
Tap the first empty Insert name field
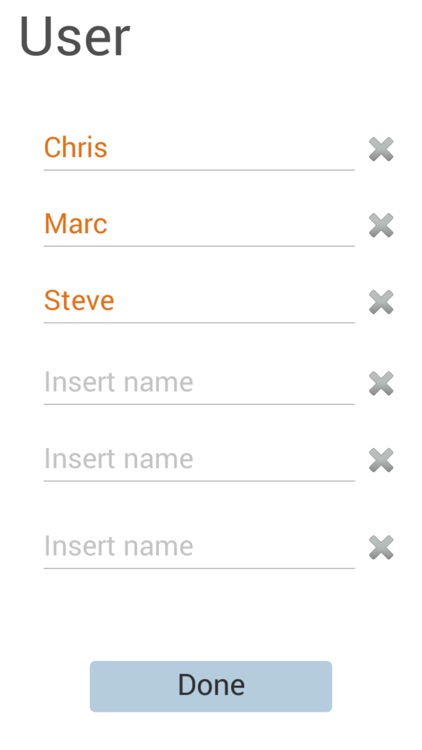tap(199, 383)
